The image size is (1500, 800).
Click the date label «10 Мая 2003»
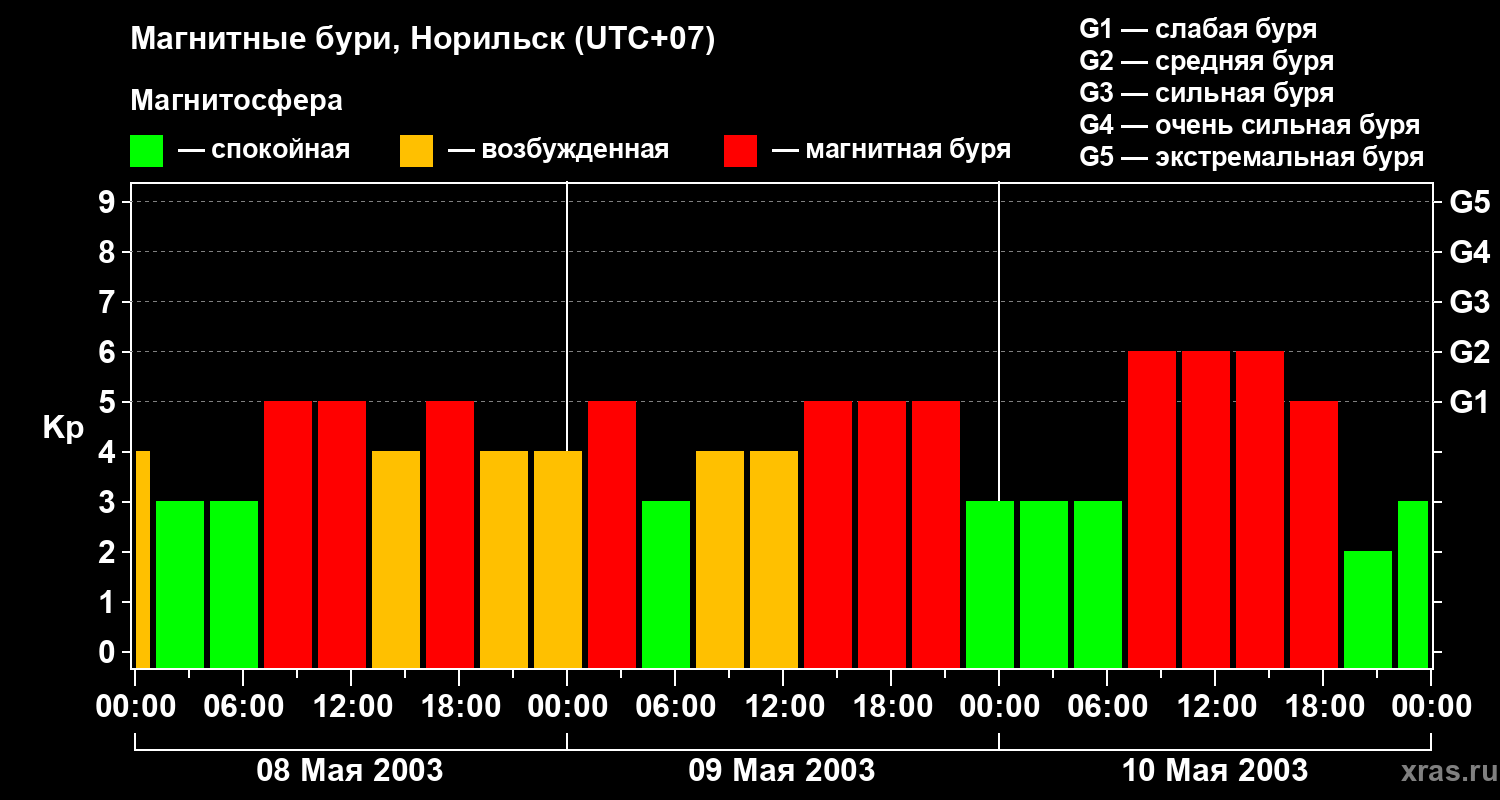coord(1214,770)
